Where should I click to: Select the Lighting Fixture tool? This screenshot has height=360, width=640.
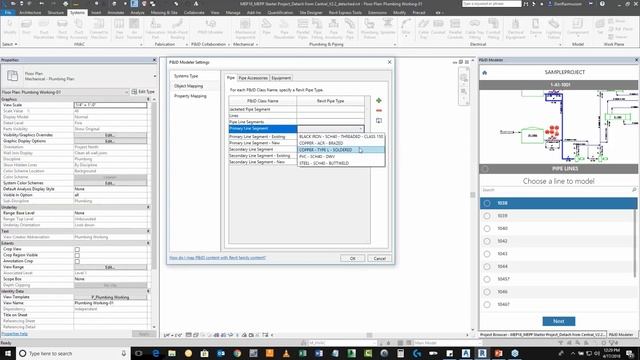coord(554,28)
